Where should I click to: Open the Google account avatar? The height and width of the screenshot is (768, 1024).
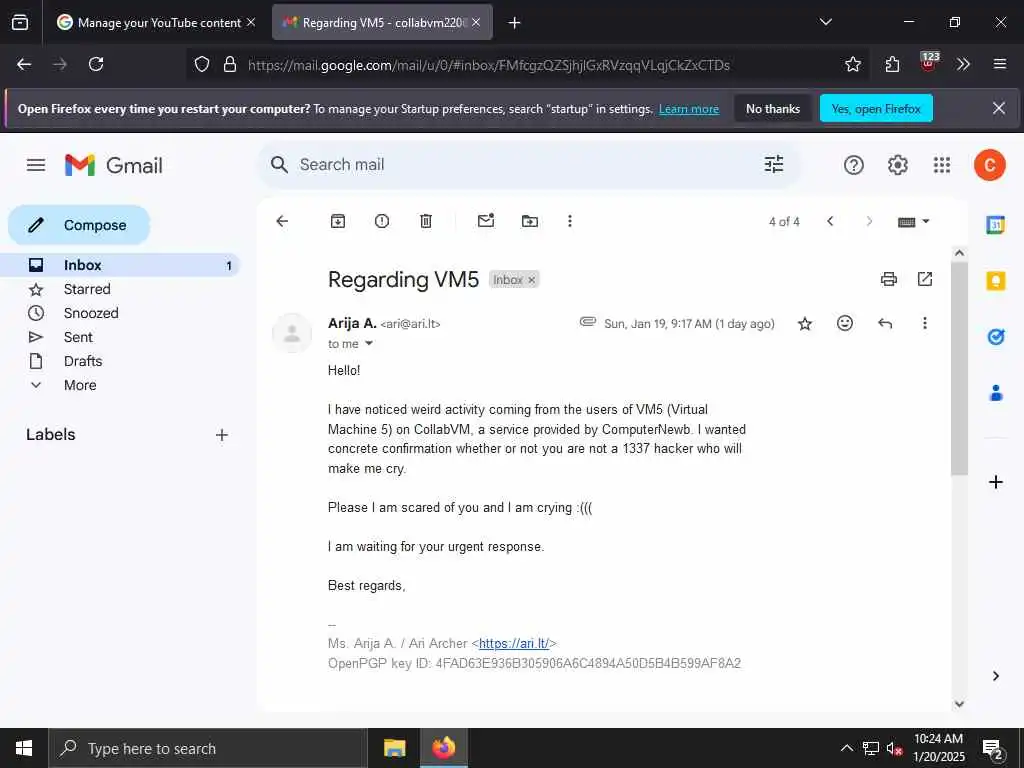(x=989, y=165)
